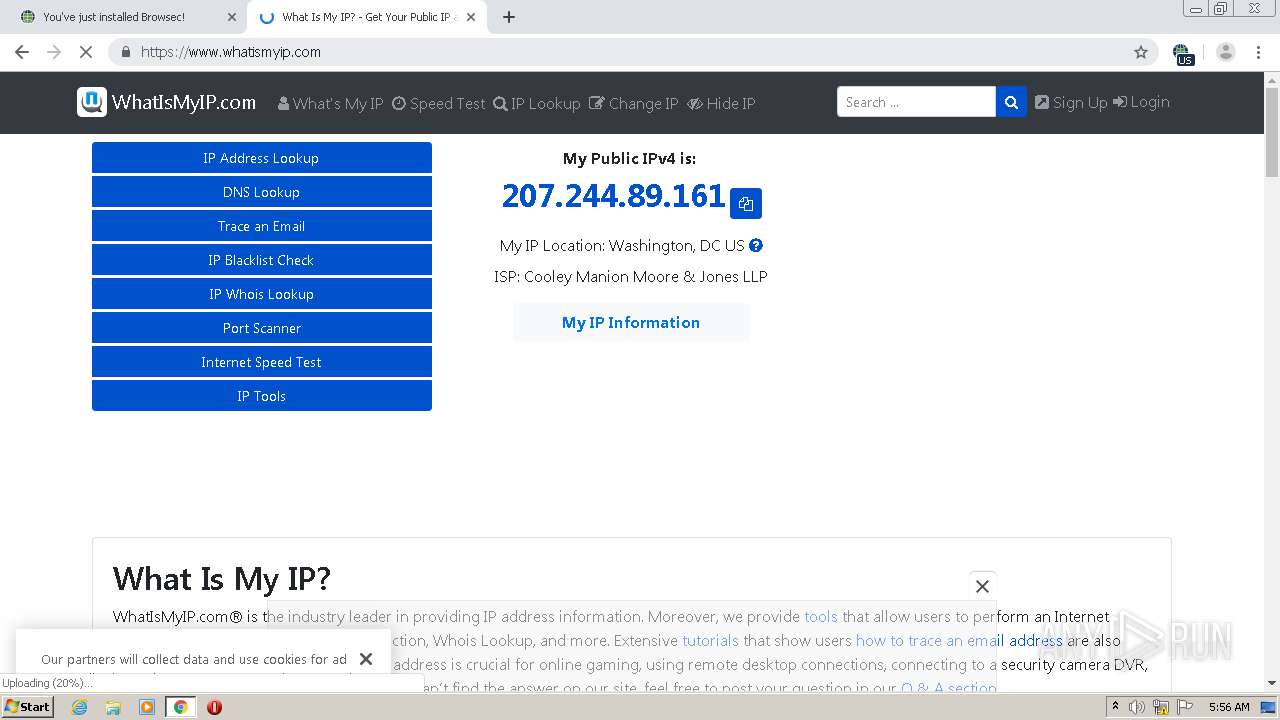
Task: Focus the site Search field
Action: tap(916, 102)
